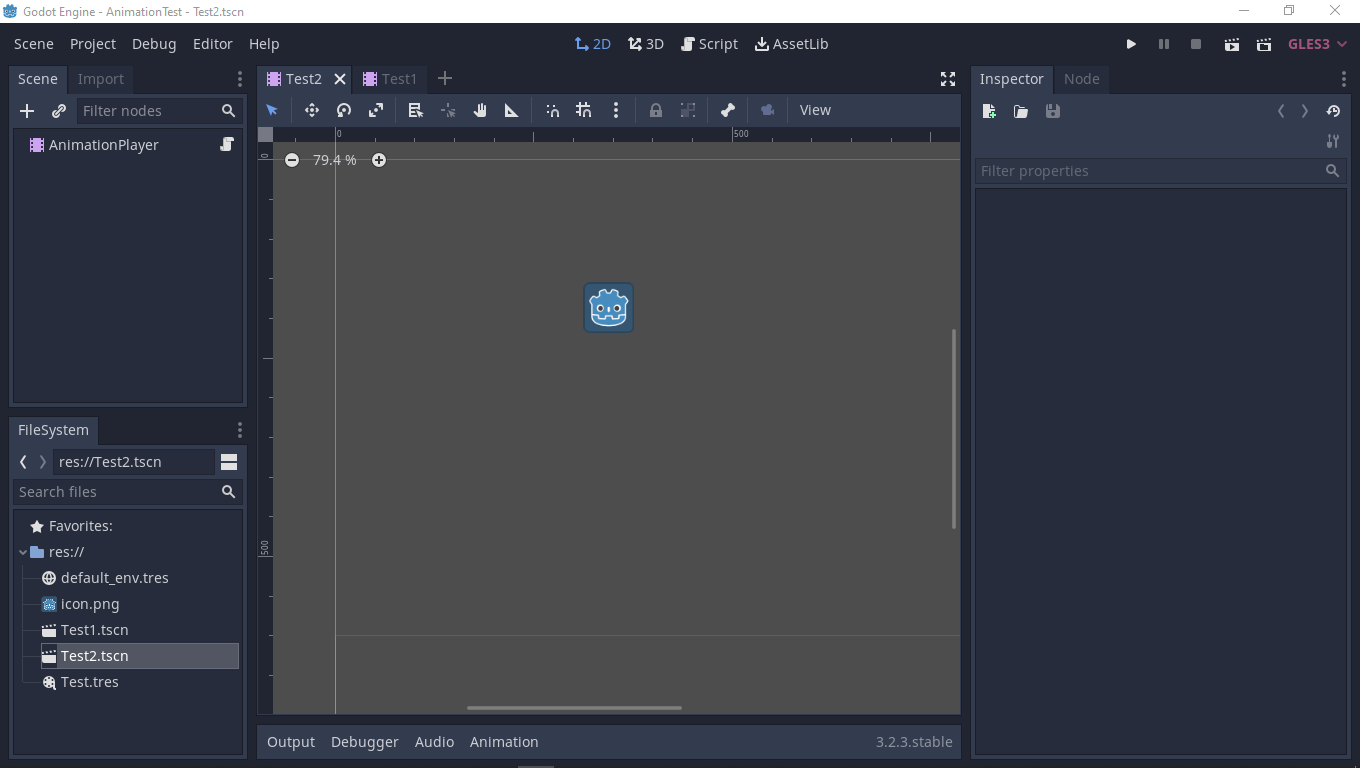Select the Rotate mode tool
Viewport: 1360px width, 768px height.
click(344, 110)
